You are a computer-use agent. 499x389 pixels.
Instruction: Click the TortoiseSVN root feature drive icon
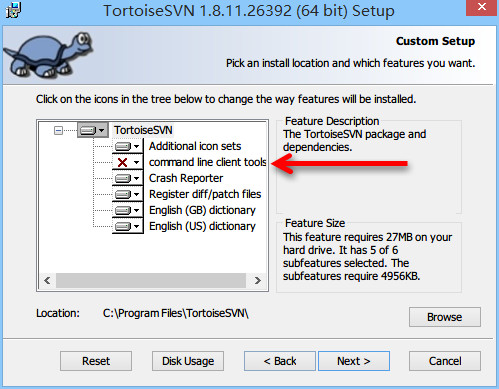pos(88,130)
